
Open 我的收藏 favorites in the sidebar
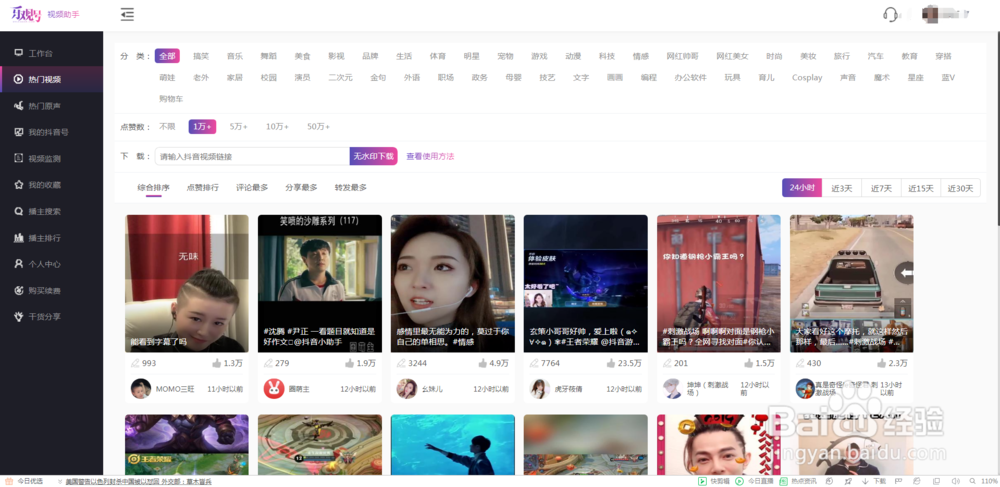point(44,185)
